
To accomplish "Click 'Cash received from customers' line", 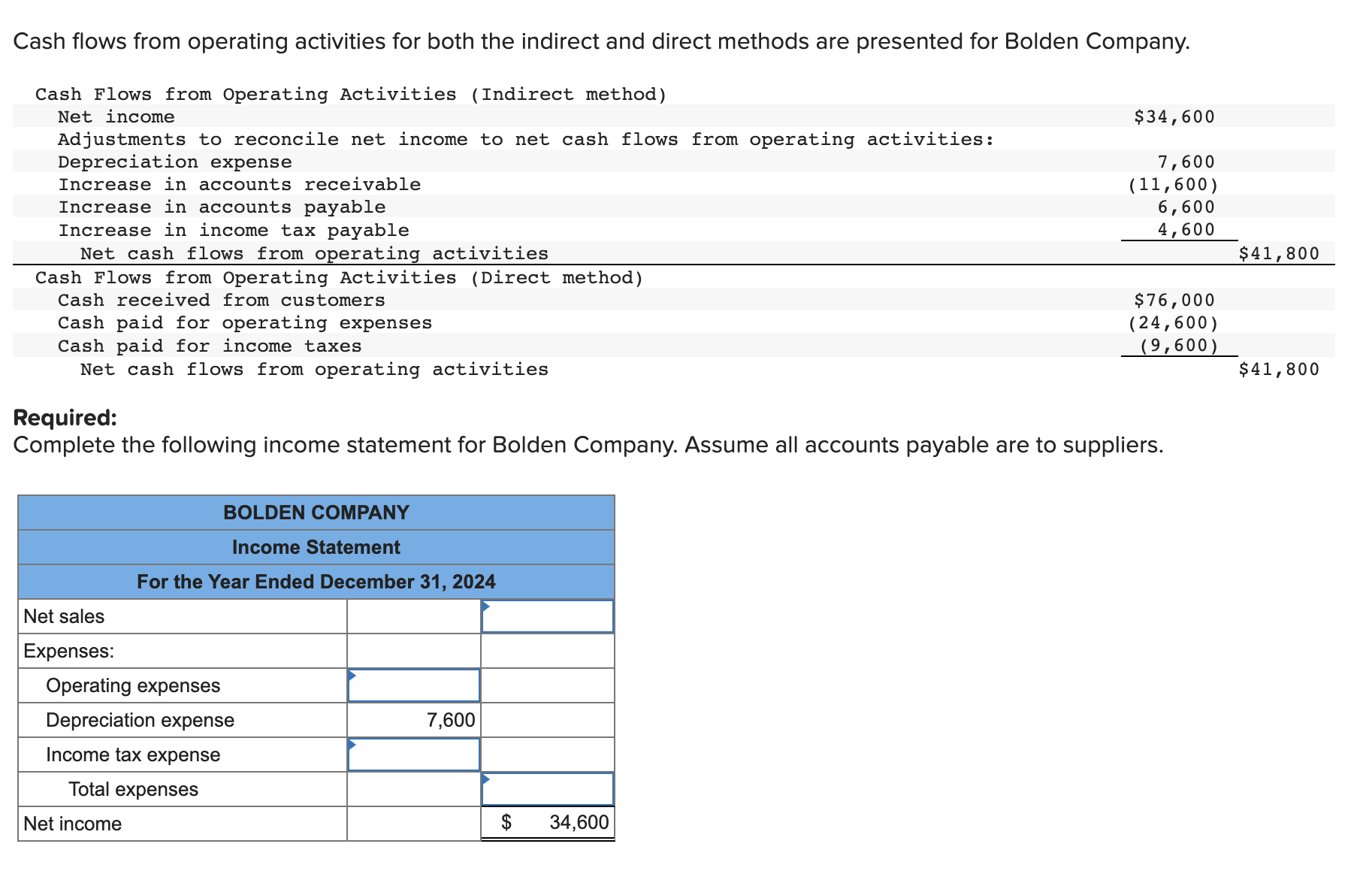I will [222, 300].
